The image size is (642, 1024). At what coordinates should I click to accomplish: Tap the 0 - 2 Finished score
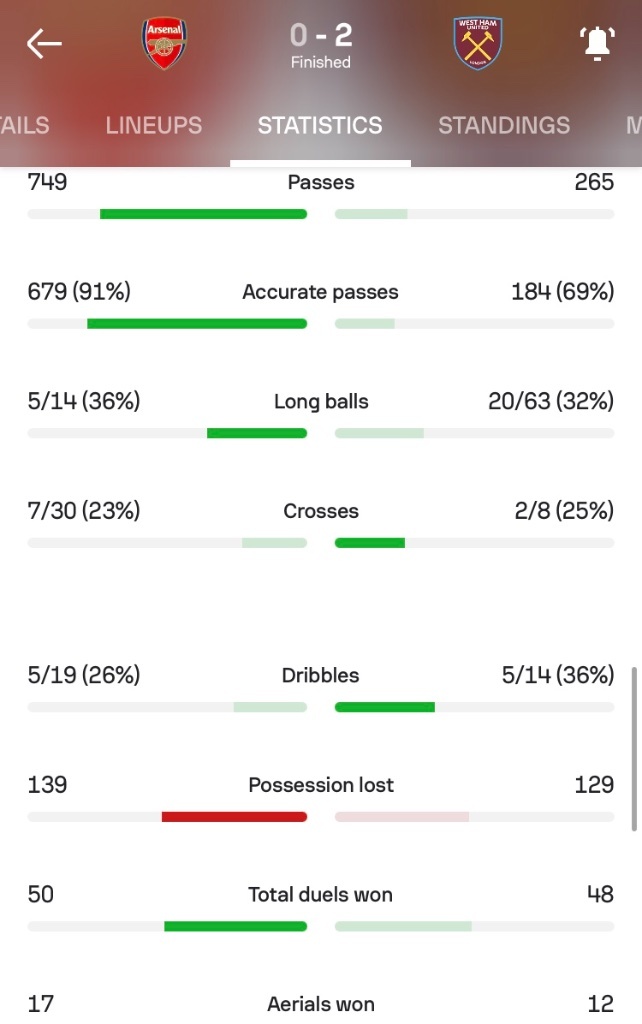point(321,45)
